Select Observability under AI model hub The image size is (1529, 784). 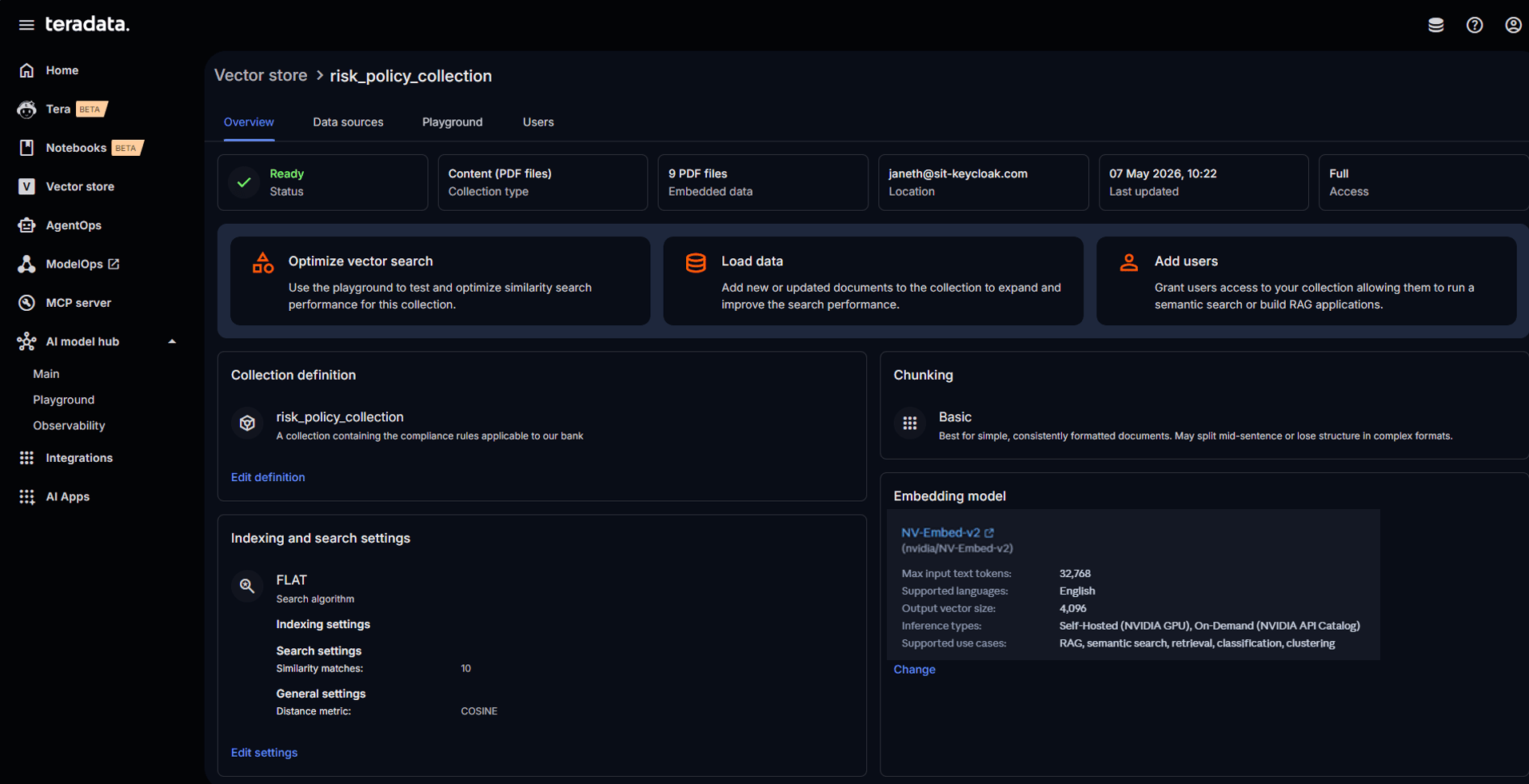(69, 426)
